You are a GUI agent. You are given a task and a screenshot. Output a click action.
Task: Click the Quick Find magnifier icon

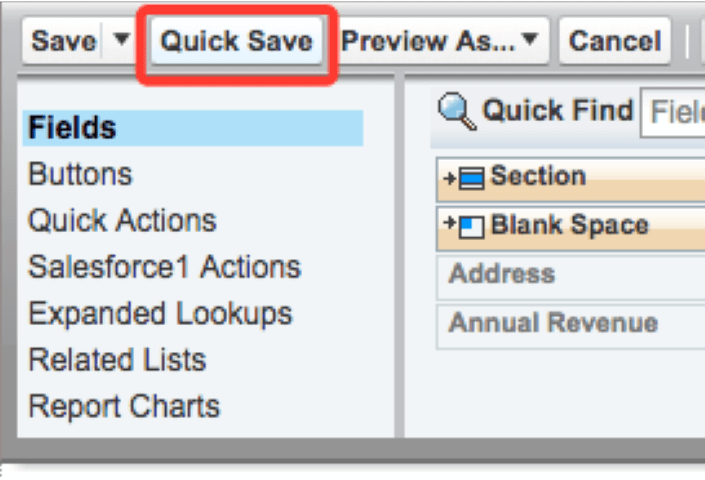457,112
